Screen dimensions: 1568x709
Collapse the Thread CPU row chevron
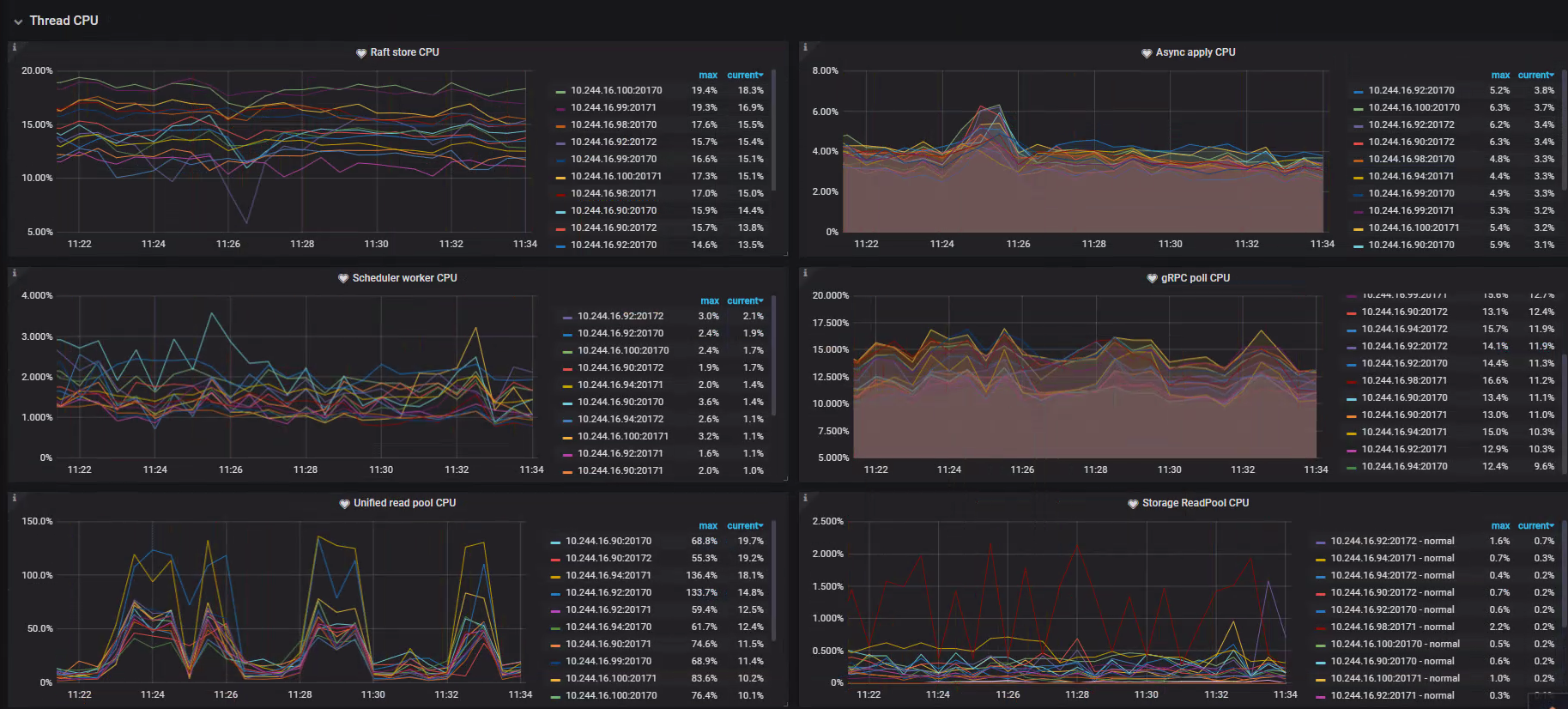(x=18, y=21)
